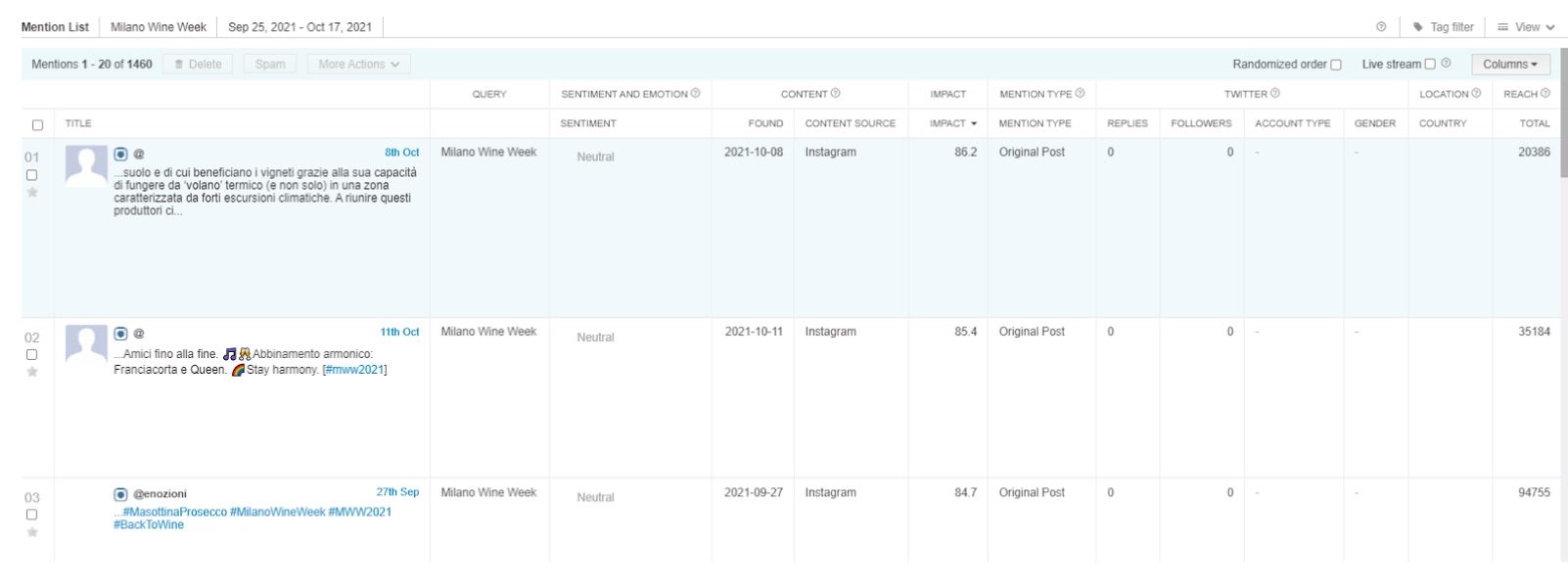This screenshot has width=1568, height=583.
Task: Click Neutral sentiment on mention 03
Action: 595,497
